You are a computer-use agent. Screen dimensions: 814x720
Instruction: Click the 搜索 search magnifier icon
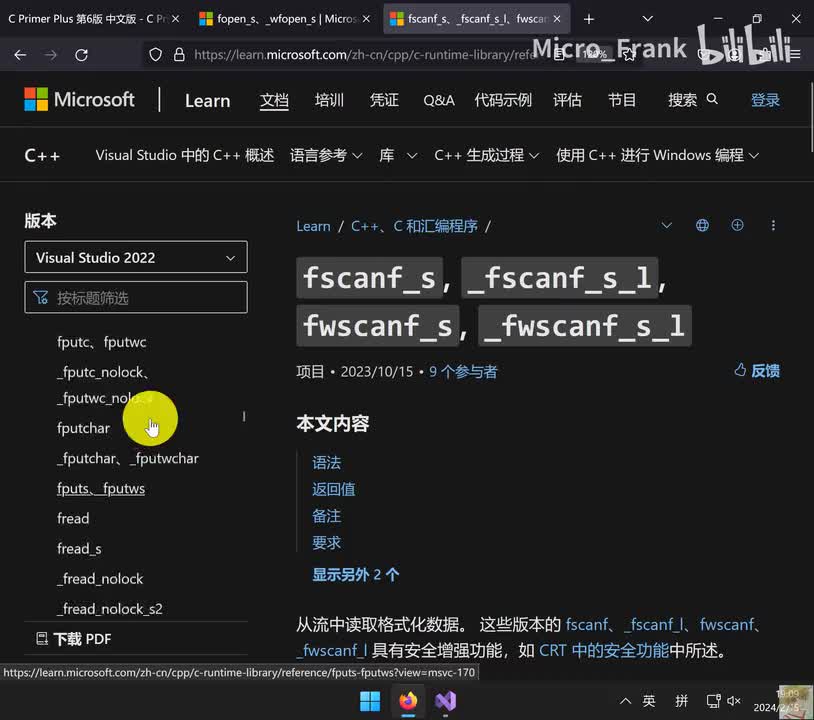[x=712, y=99]
